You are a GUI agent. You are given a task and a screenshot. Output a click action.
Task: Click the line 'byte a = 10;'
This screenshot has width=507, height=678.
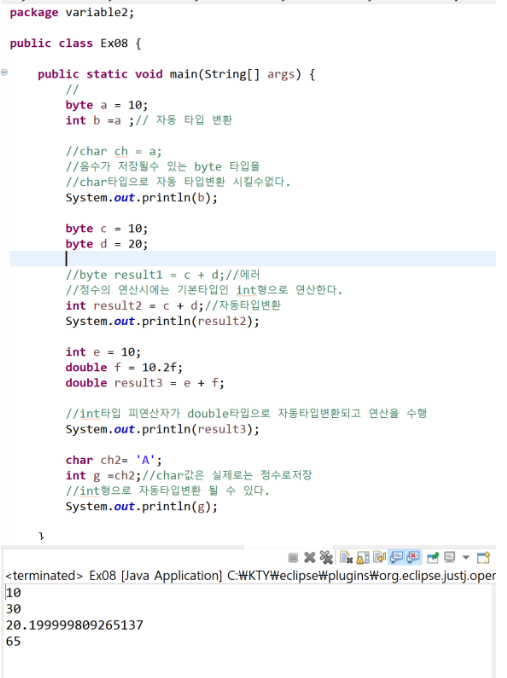[x=106, y=105]
